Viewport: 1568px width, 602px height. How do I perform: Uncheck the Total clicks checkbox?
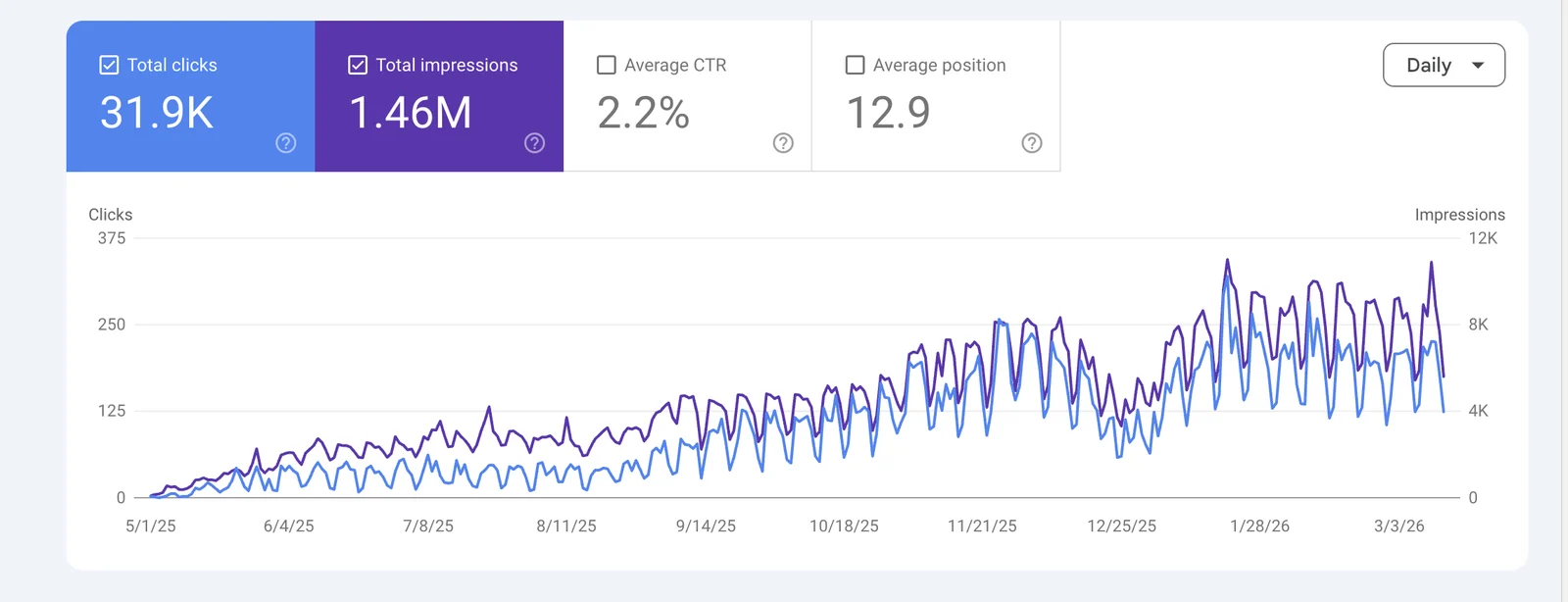(x=109, y=65)
